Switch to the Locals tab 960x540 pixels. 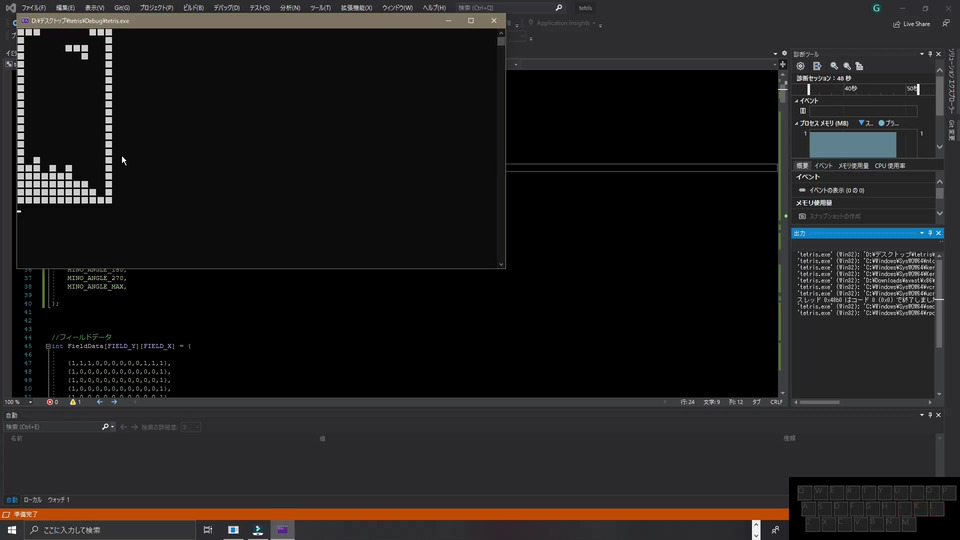click(32, 500)
